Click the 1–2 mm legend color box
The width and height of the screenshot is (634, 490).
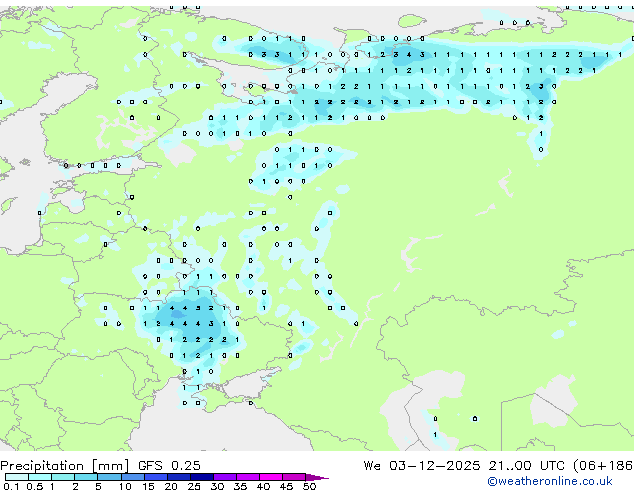click(x=63, y=477)
